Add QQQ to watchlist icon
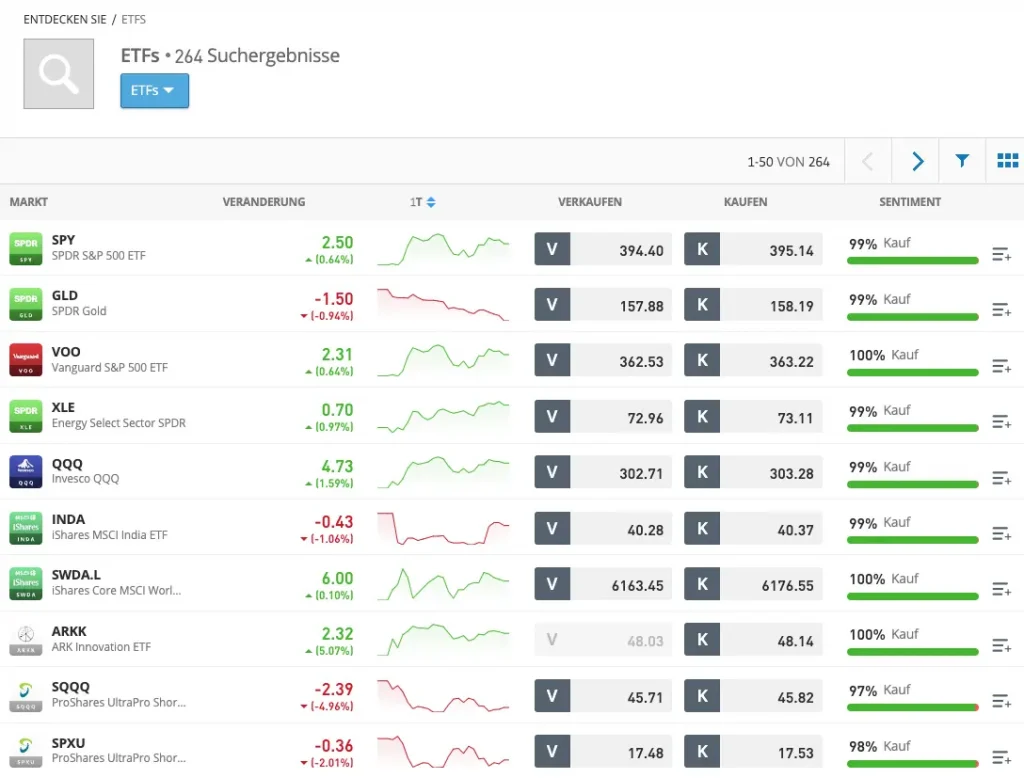Screen dimensions: 1024x778 pos(1001,479)
